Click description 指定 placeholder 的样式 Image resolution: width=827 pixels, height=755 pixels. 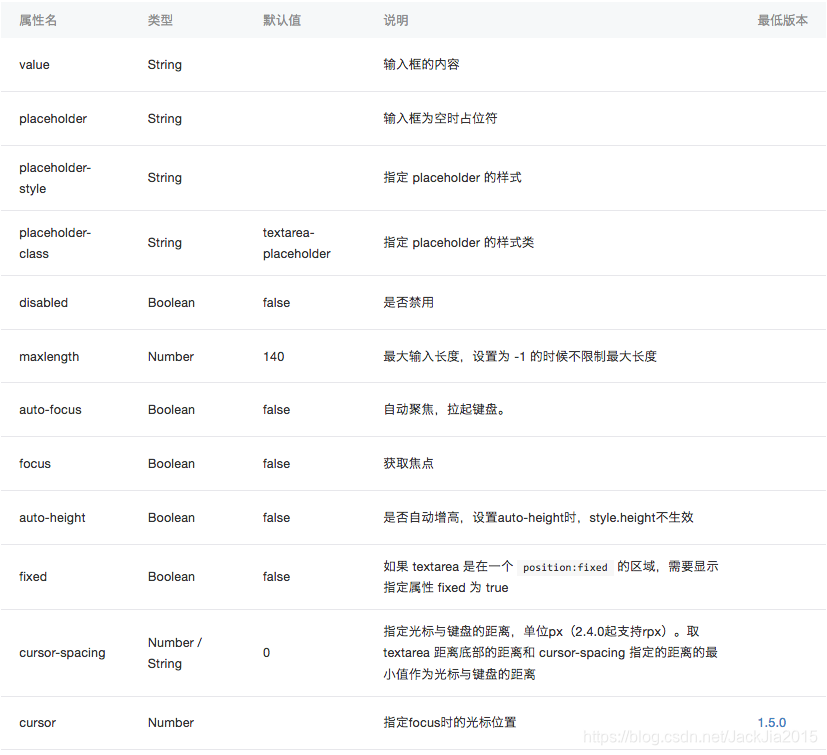(453, 178)
